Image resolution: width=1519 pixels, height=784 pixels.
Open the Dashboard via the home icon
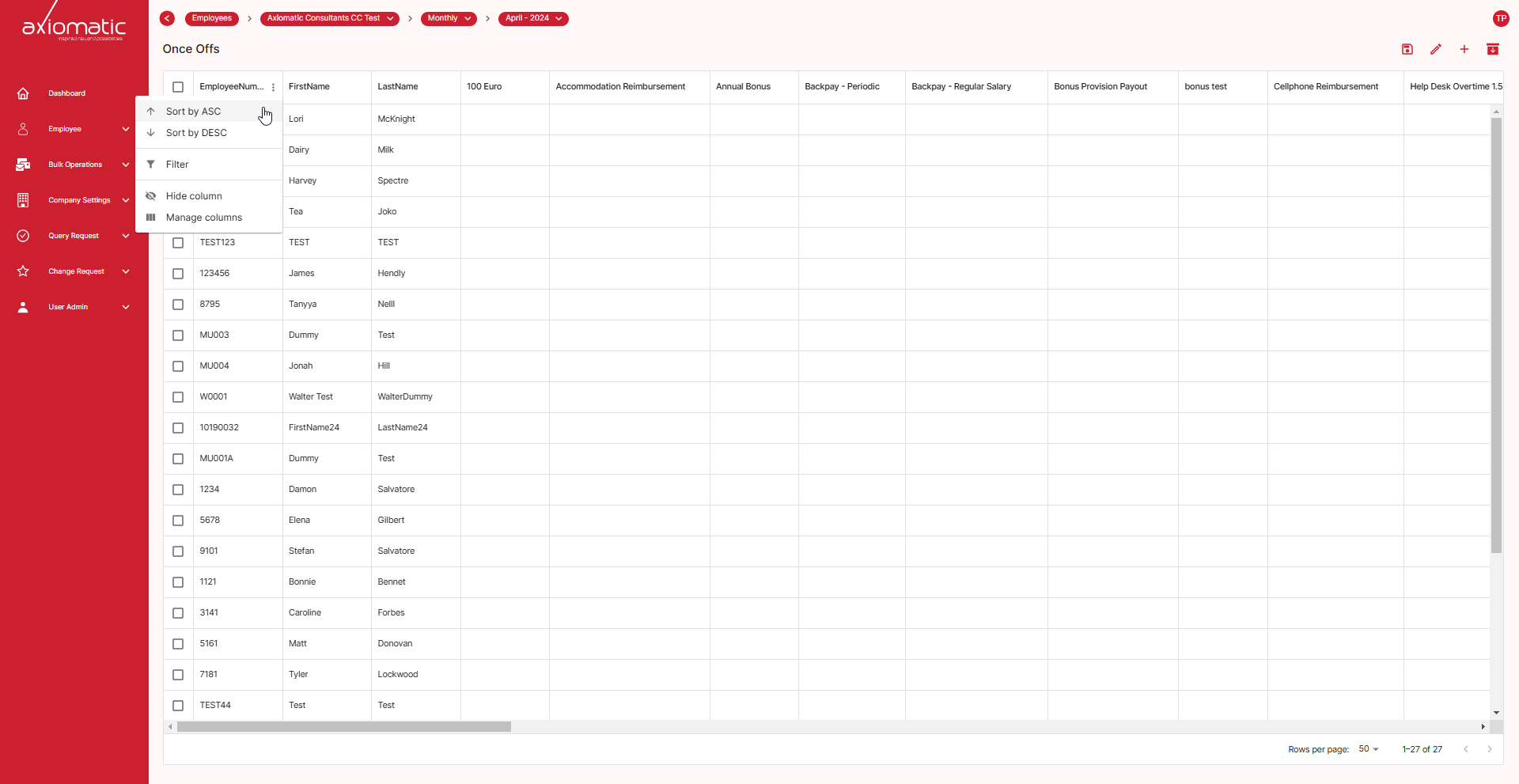point(22,93)
